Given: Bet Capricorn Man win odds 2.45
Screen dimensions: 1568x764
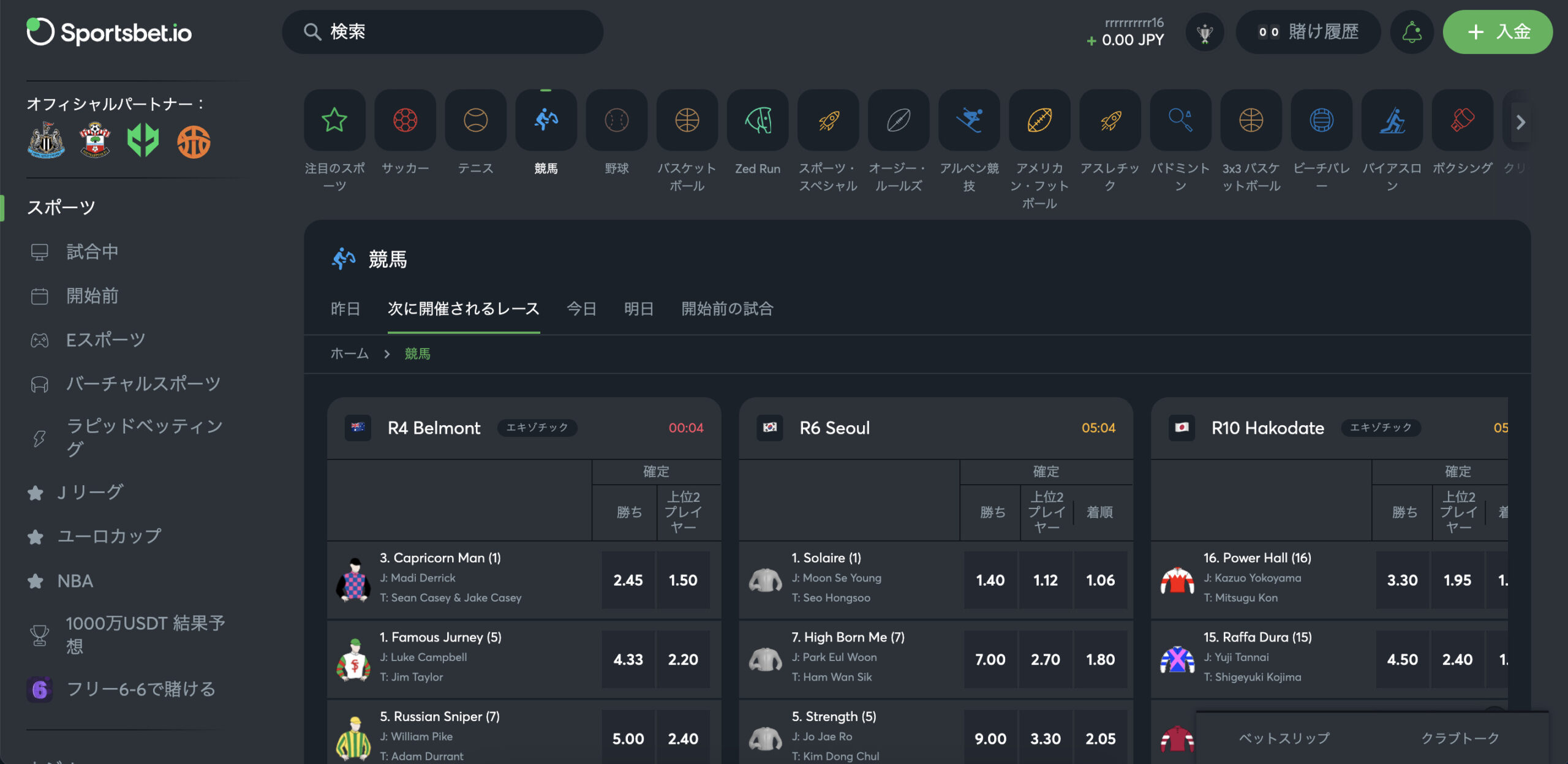Looking at the screenshot, I should pyautogui.click(x=628, y=580).
